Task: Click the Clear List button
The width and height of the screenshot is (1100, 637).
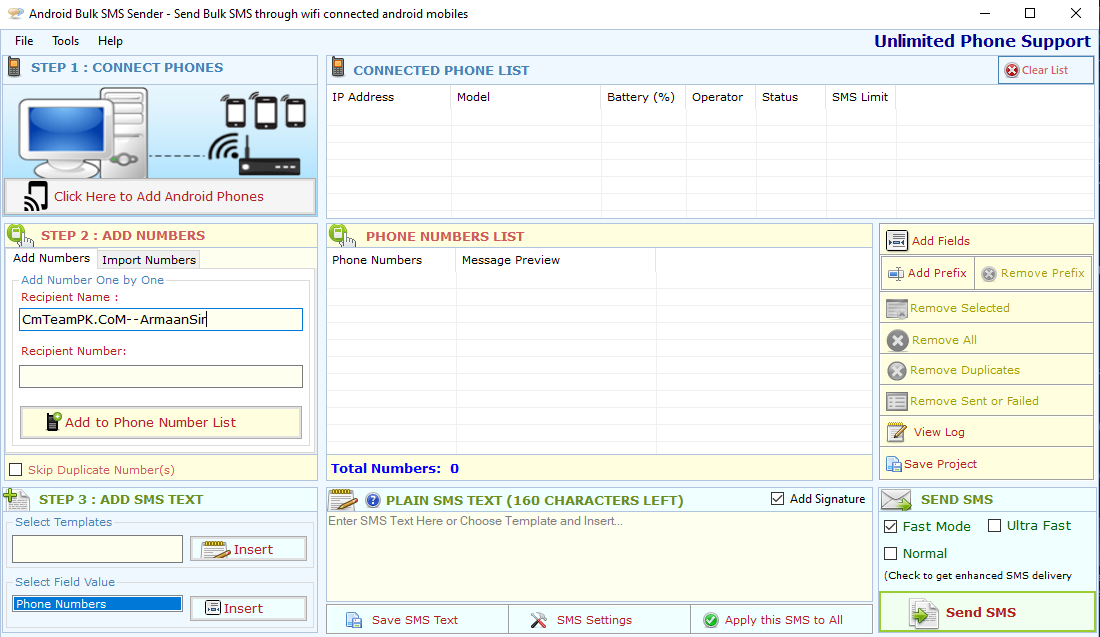Action: [1045, 70]
